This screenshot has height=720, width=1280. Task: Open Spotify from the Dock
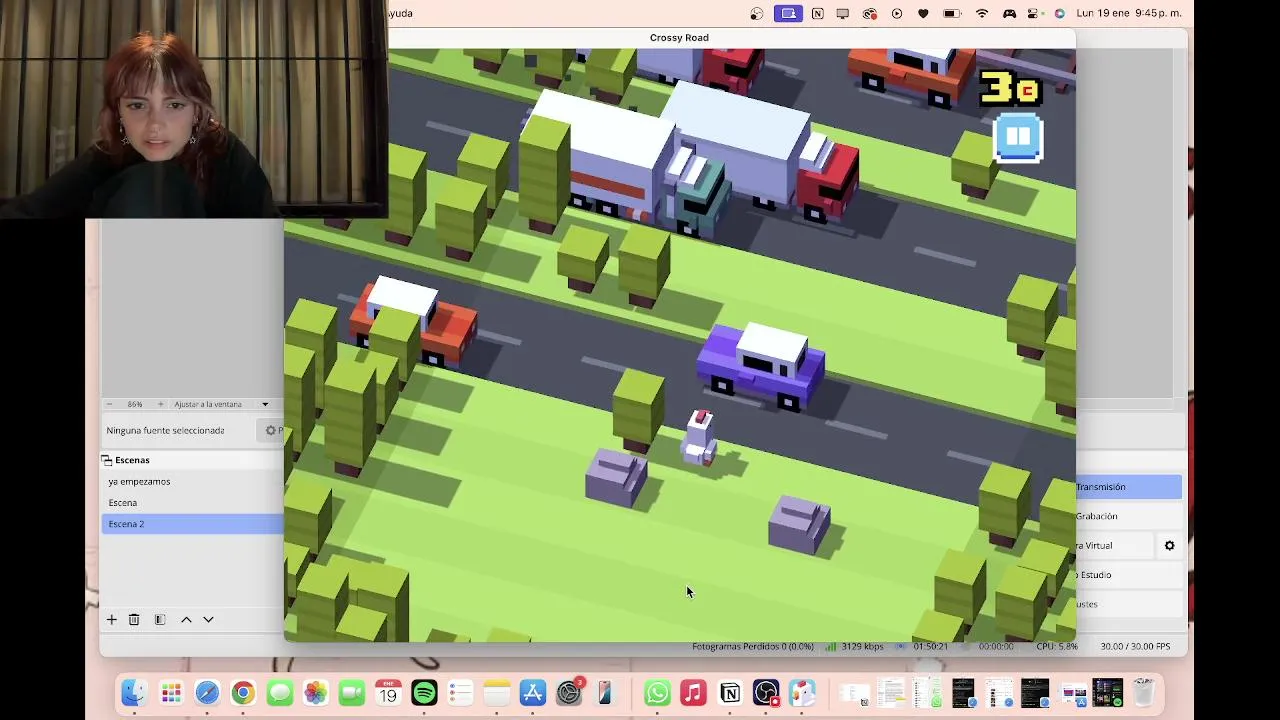coord(424,693)
